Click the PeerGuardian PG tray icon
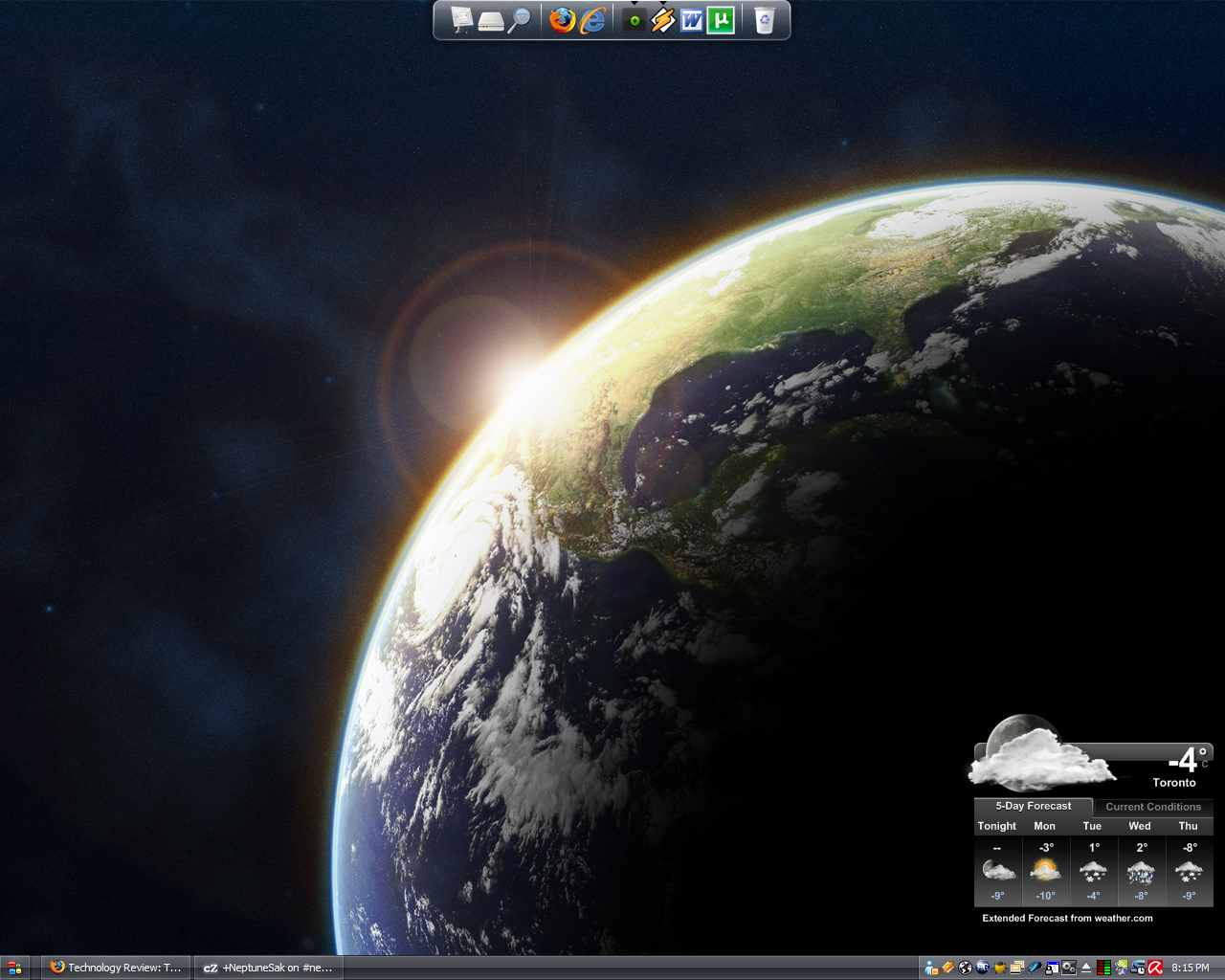The height and width of the screenshot is (980, 1225). 983,968
